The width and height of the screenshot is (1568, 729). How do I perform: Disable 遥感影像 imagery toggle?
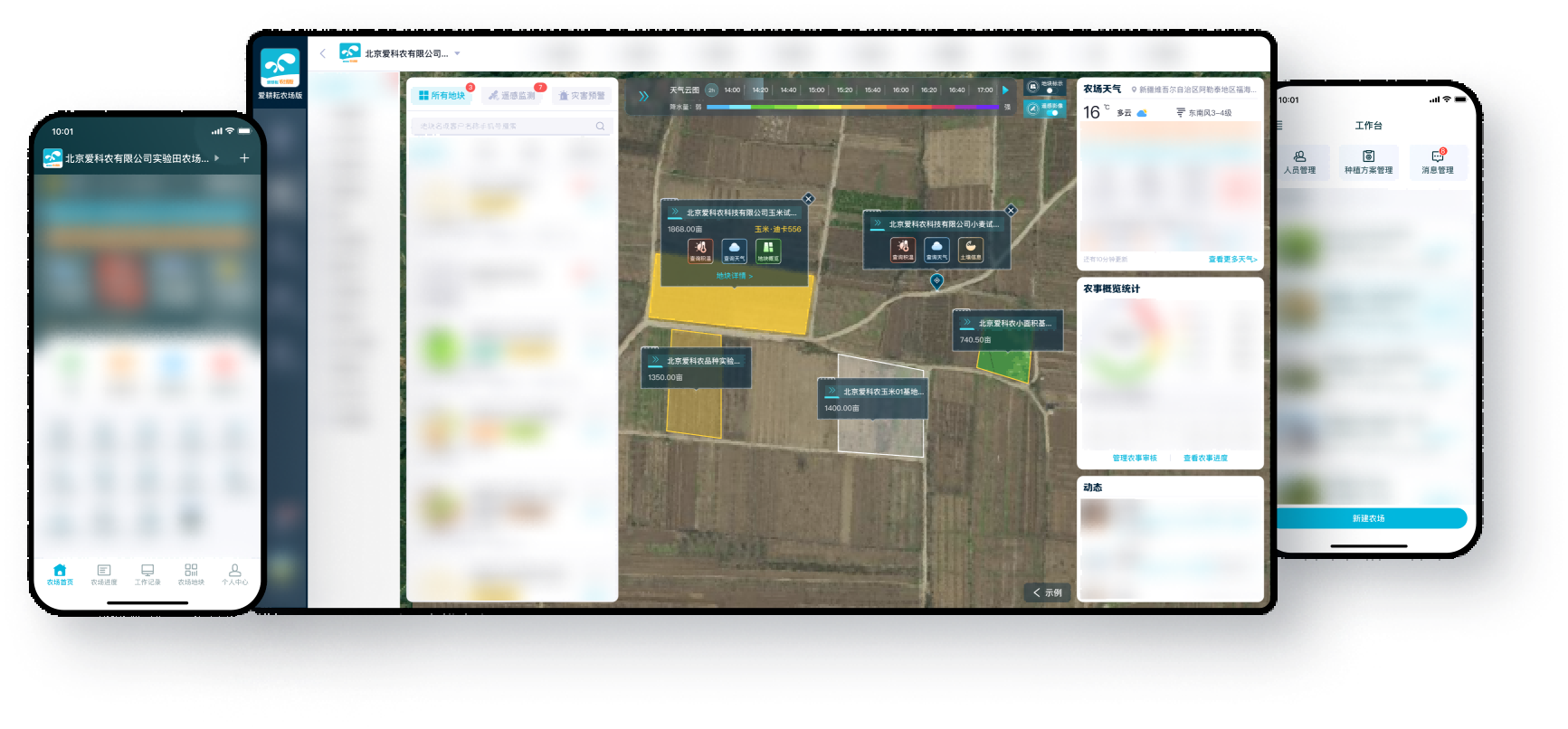pyautogui.click(x=1053, y=112)
